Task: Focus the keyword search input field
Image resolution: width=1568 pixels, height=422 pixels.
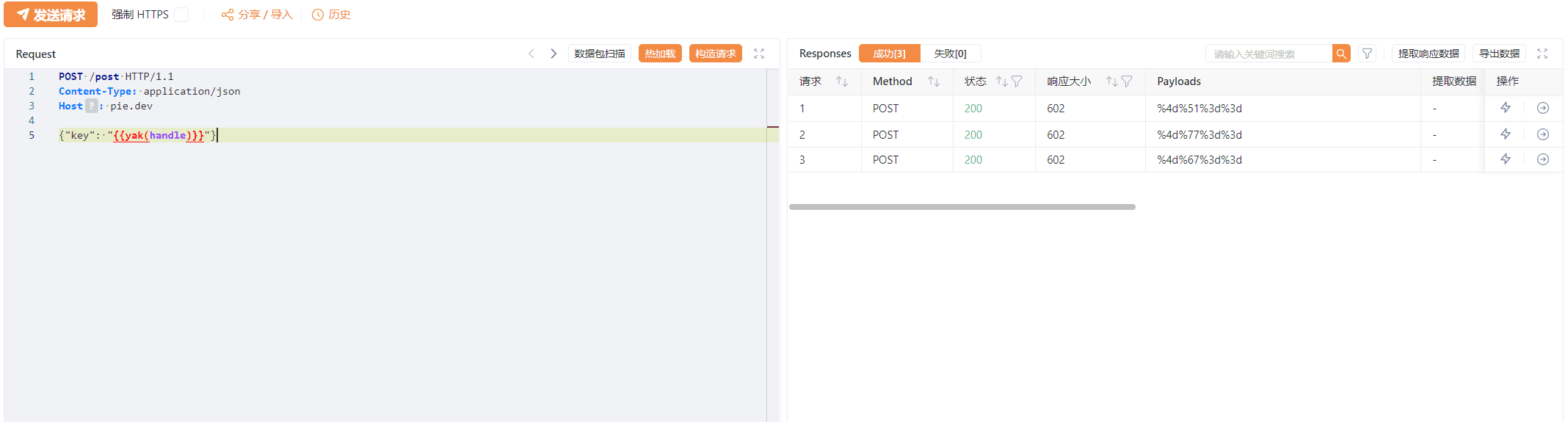Action: tap(1268, 54)
